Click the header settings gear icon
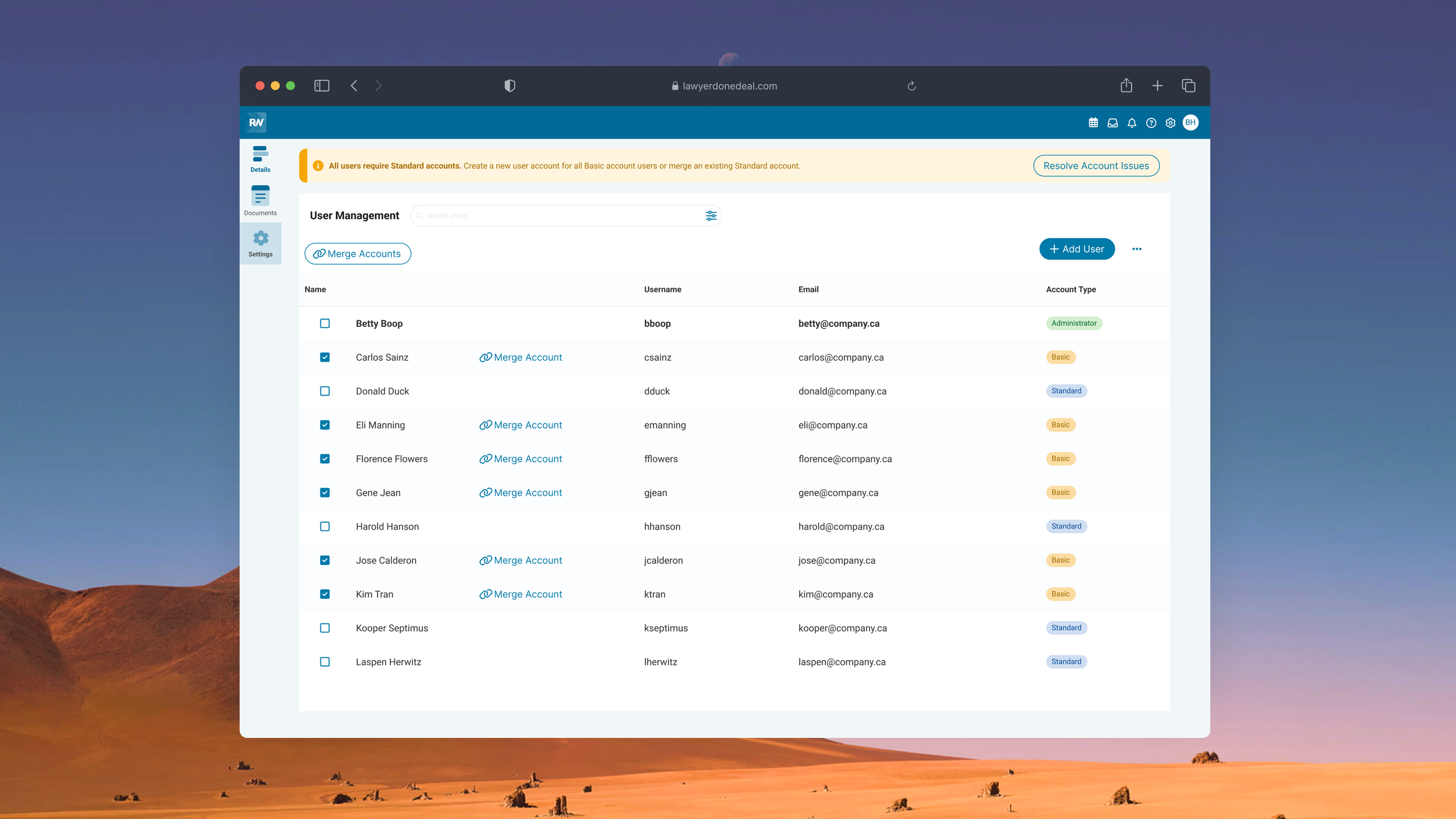The height and width of the screenshot is (819, 1456). (1170, 123)
